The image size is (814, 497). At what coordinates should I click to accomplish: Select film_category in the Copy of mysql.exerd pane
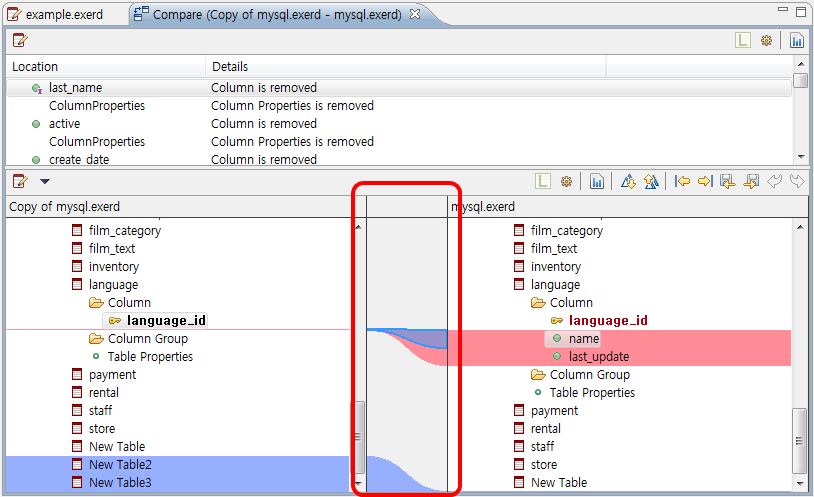coord(125,231)
